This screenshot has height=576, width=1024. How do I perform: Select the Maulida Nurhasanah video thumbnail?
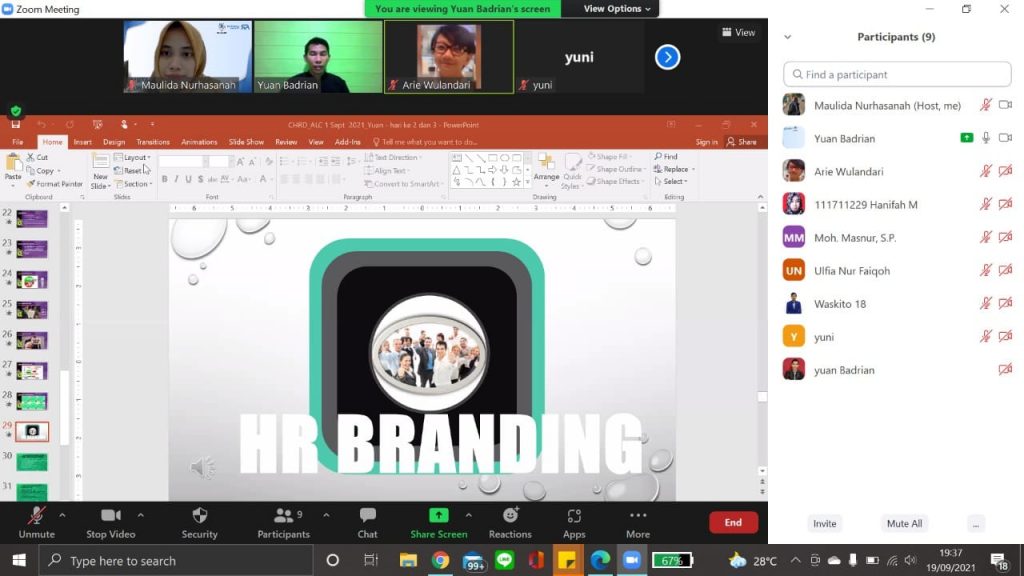click(x=187, y=57)
